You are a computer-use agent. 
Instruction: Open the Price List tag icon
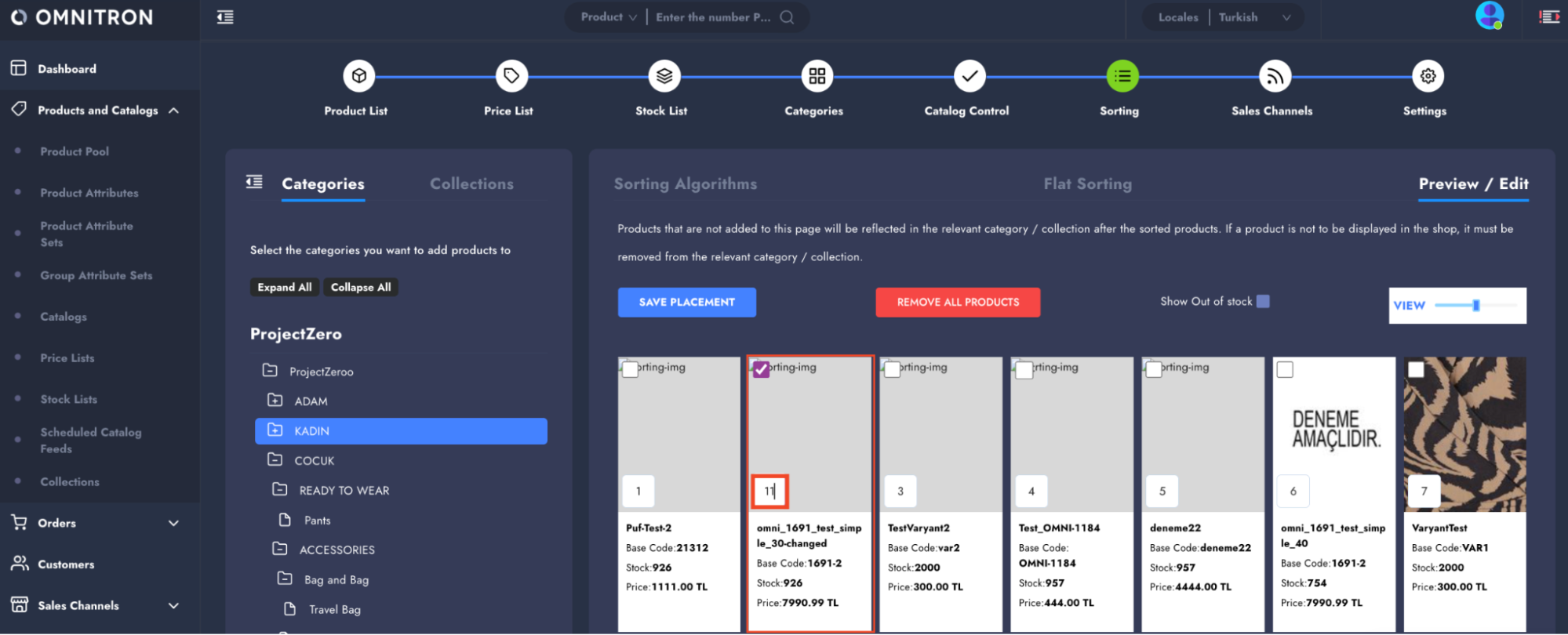(x=511, y=76)
